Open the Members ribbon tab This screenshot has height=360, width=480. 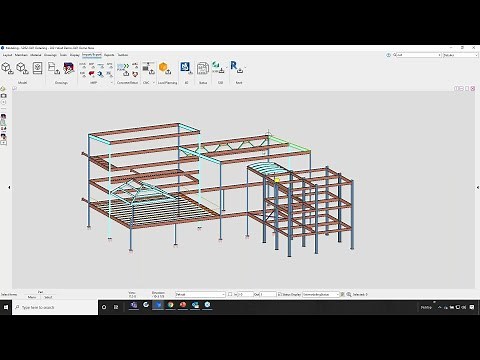[x=21, y=55]
